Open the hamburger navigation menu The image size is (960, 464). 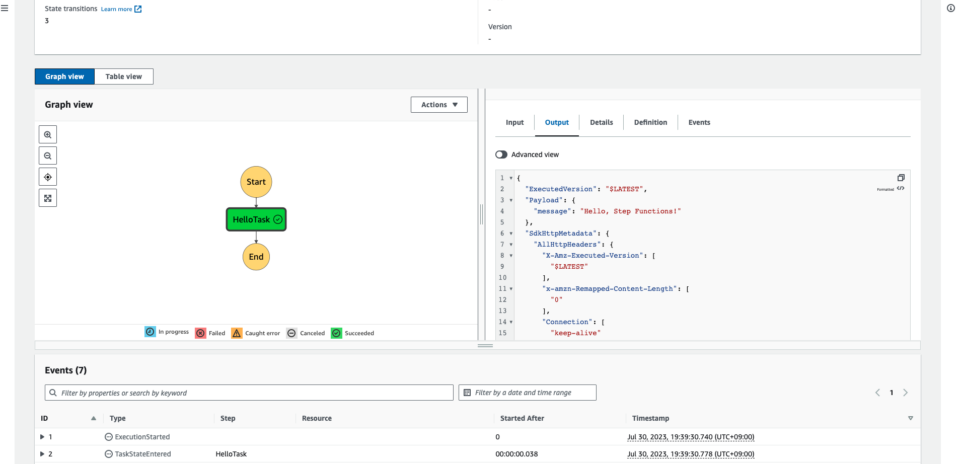click(5, 8)
